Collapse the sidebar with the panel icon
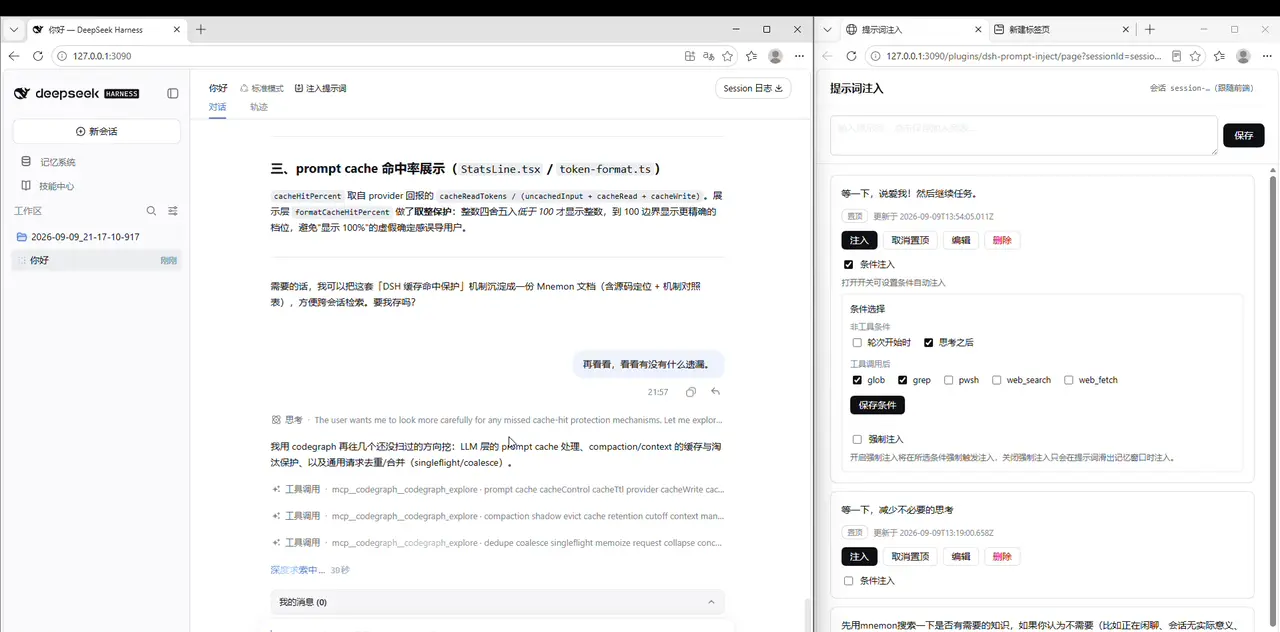 (173, 93)
